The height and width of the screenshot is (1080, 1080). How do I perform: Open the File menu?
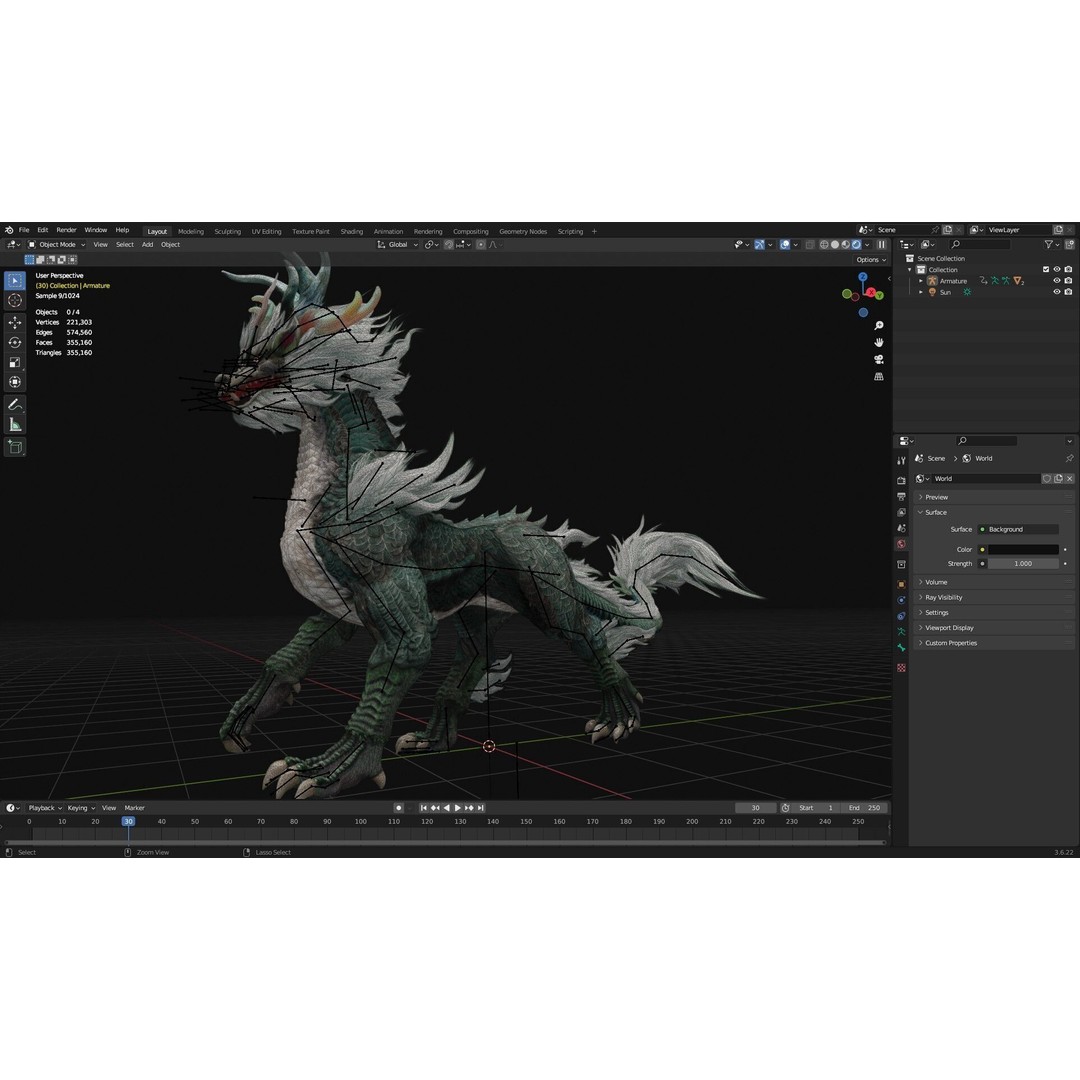(24, 230)
